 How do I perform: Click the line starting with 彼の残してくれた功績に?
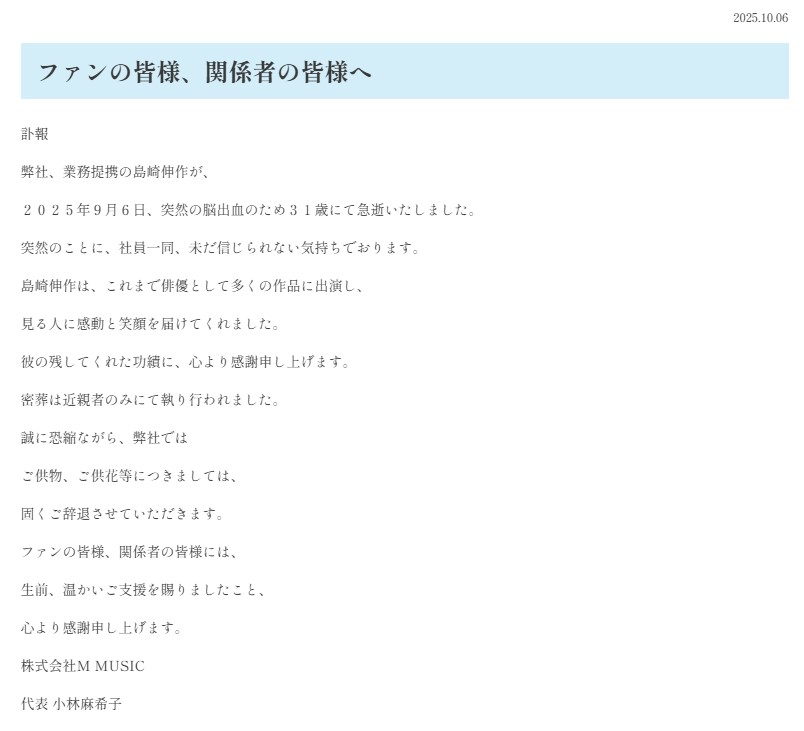pos(186,362)
